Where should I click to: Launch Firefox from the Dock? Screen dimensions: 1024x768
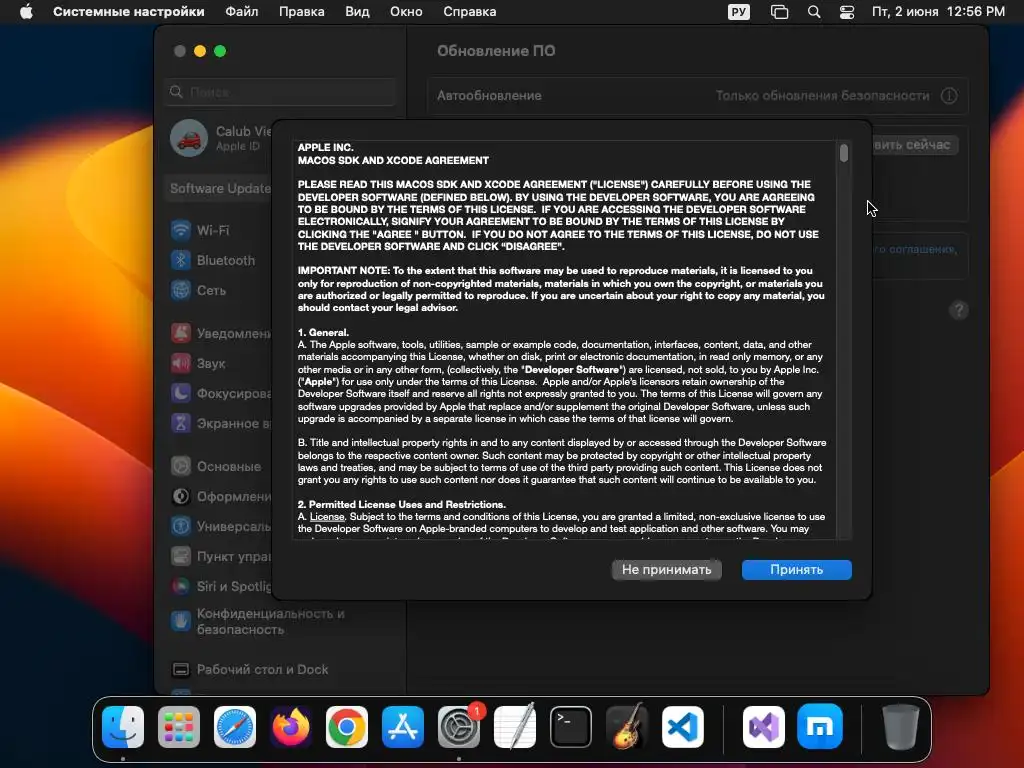pyautogui.click(x=291, y=727)
